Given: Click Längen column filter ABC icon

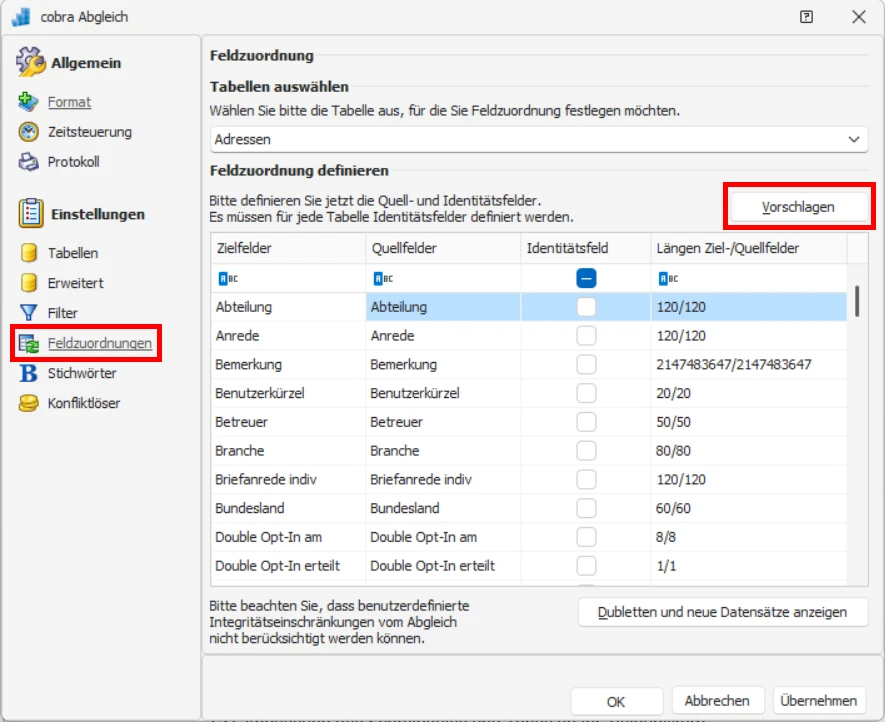Looking at the screenshot, I should 668,278.
